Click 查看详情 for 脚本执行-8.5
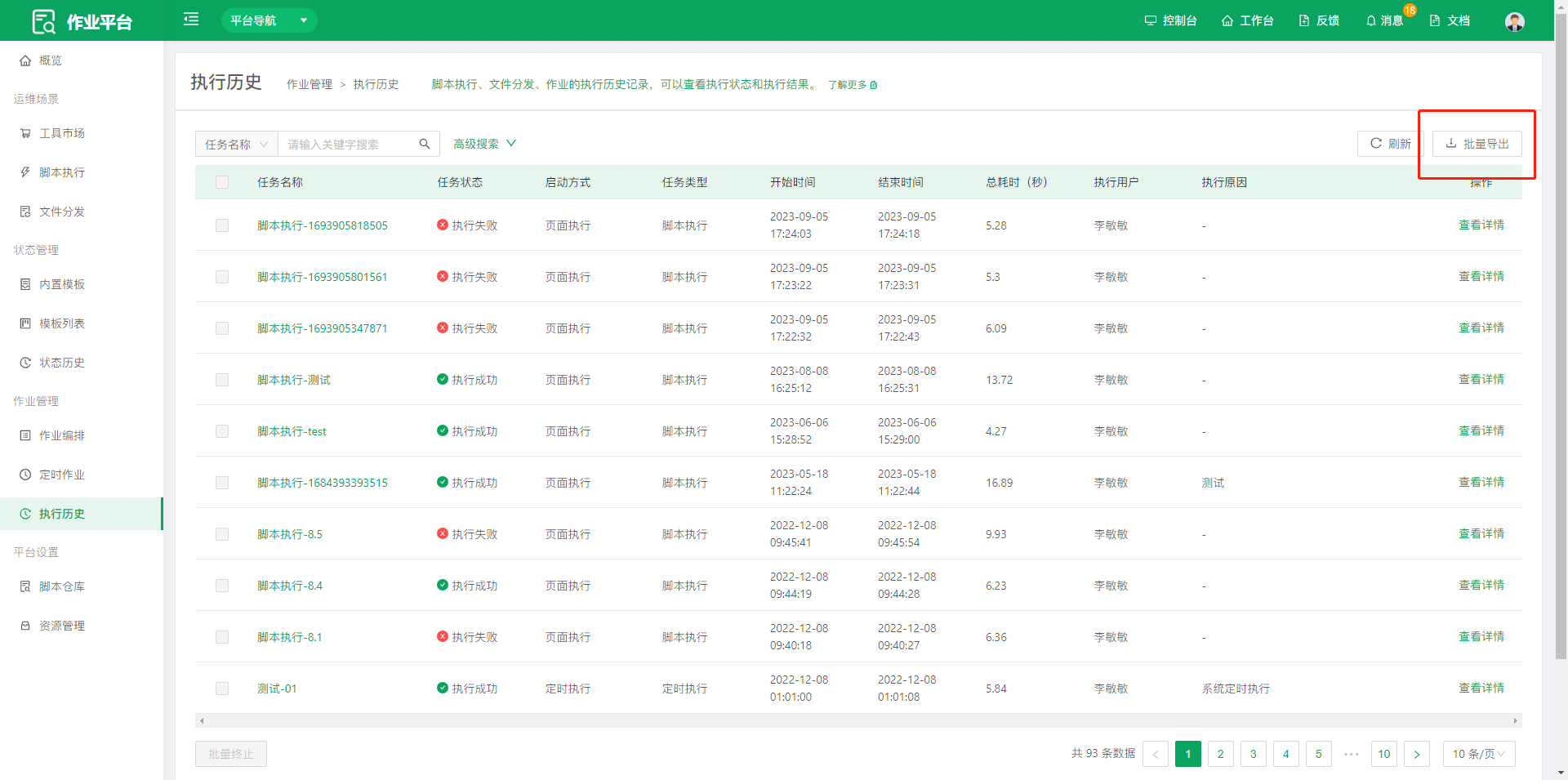Image resolution: width=1568 pixels, height=780 pixels. point(1481,533)
